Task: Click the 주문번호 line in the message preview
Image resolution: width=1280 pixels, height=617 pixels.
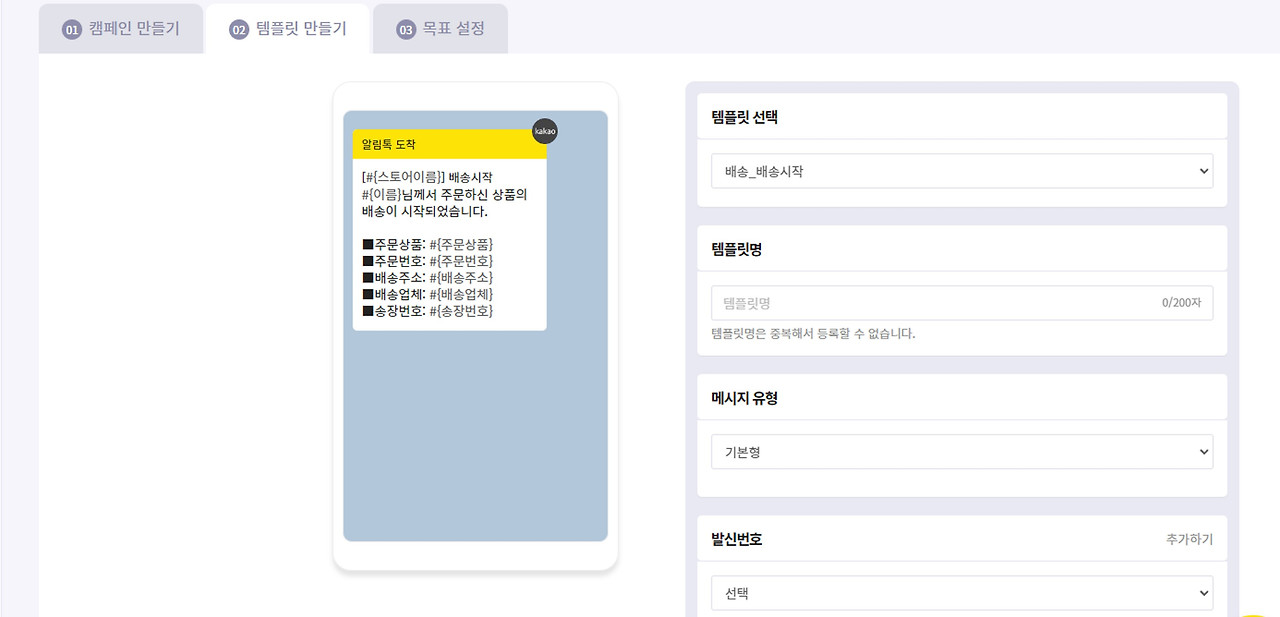Action: (x=427, y=261)
